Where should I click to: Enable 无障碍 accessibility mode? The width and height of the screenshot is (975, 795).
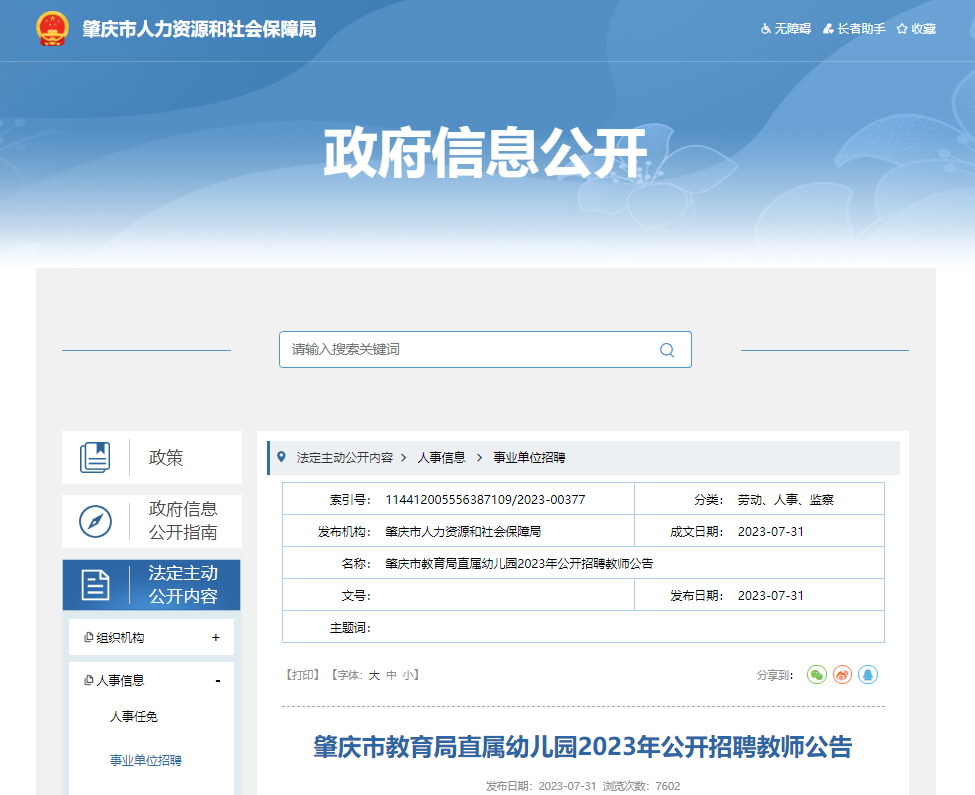point(785,29)
